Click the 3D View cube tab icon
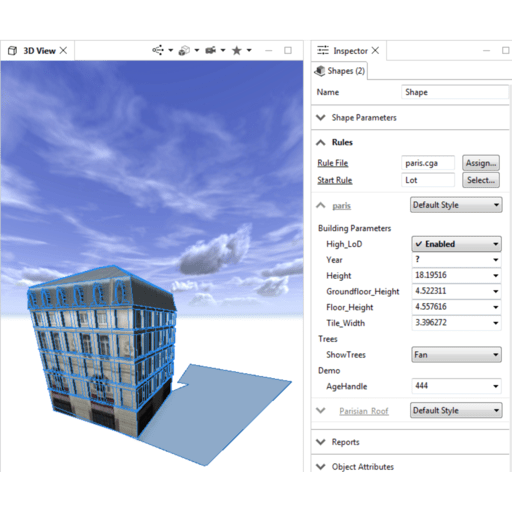The width and height of the screenshot is (512, 512). point(12,51)
